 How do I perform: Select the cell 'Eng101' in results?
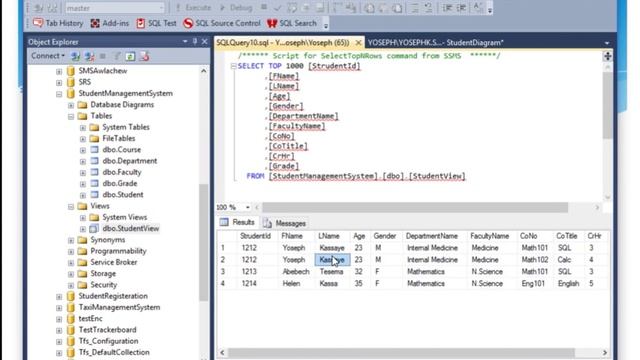[533, 284]
